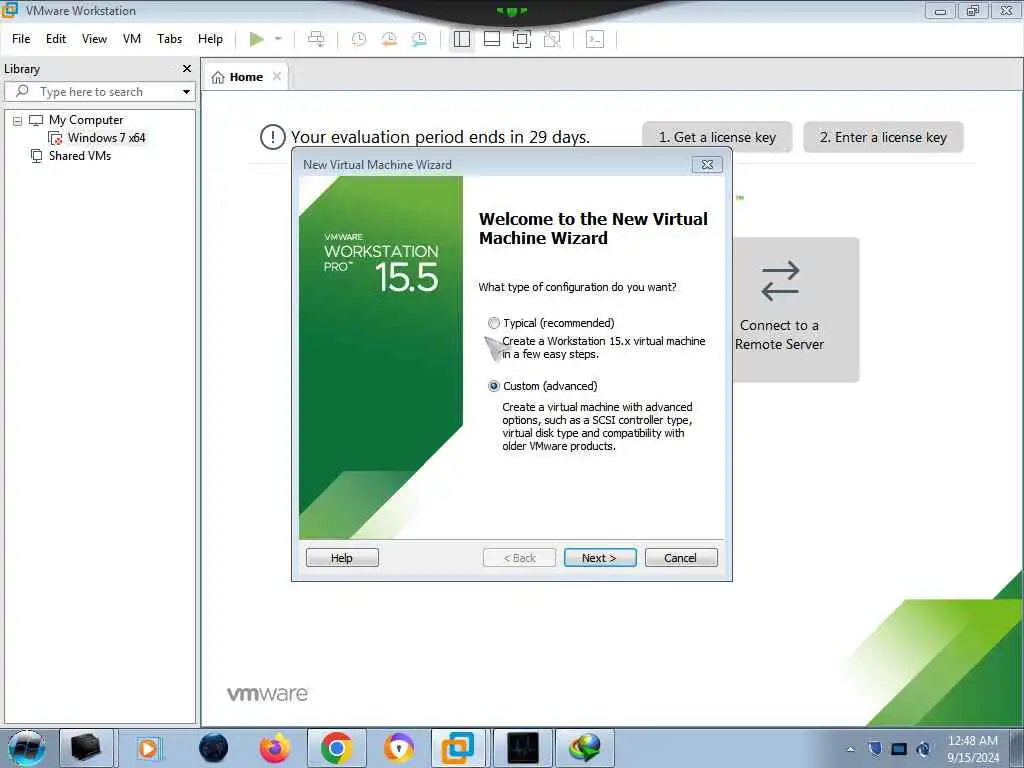Click the green Power On play icon
The image size is (1024, 768).
click(256, 39)
